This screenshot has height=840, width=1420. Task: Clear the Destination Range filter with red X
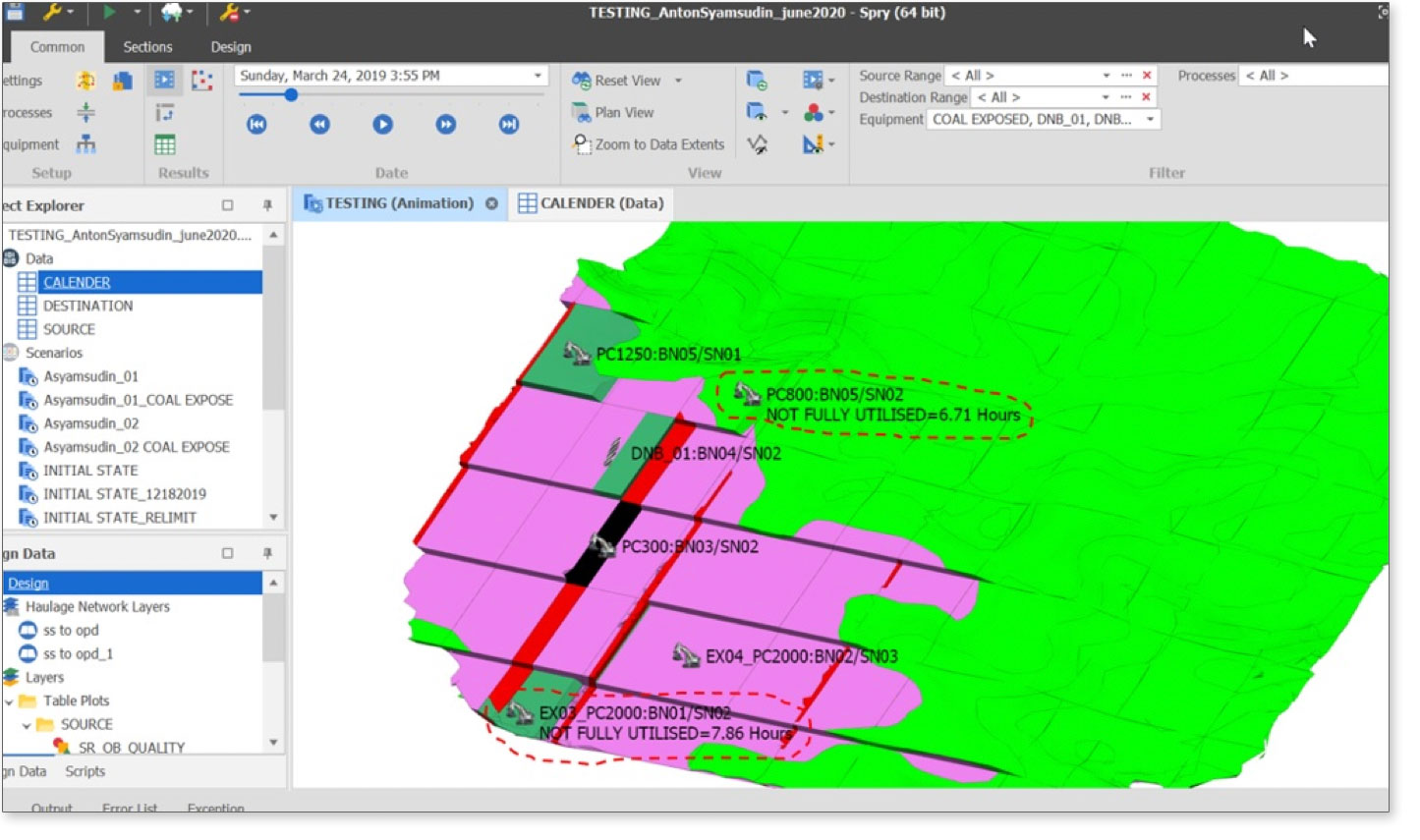click(x=1147, y=97)
